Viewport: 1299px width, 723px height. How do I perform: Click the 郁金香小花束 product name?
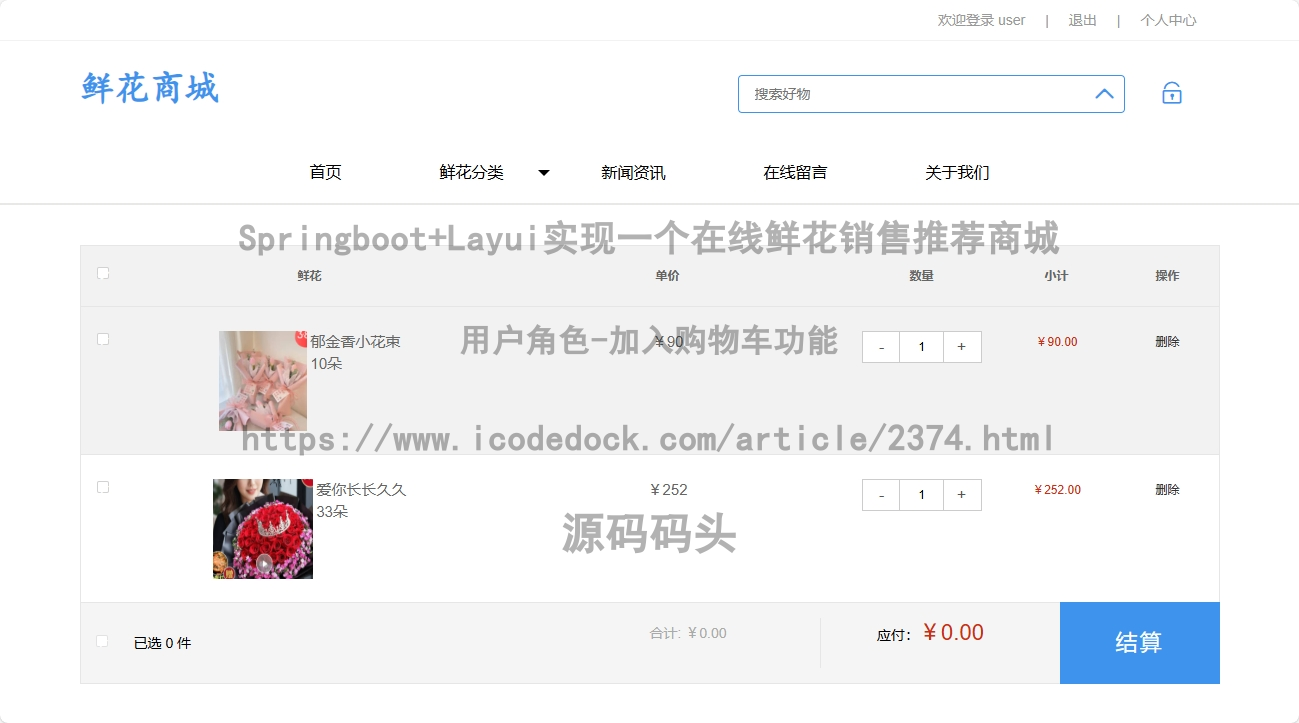355,341
